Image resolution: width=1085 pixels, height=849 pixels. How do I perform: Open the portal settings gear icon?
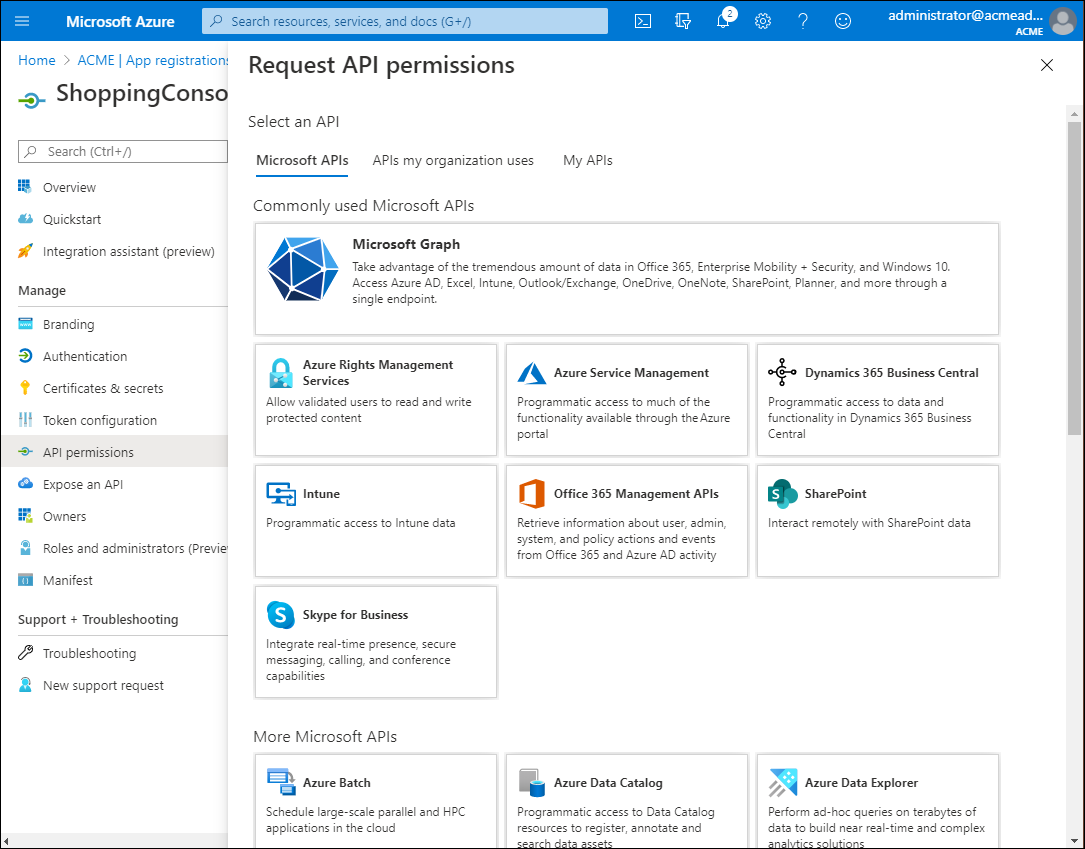pos(763,21)
